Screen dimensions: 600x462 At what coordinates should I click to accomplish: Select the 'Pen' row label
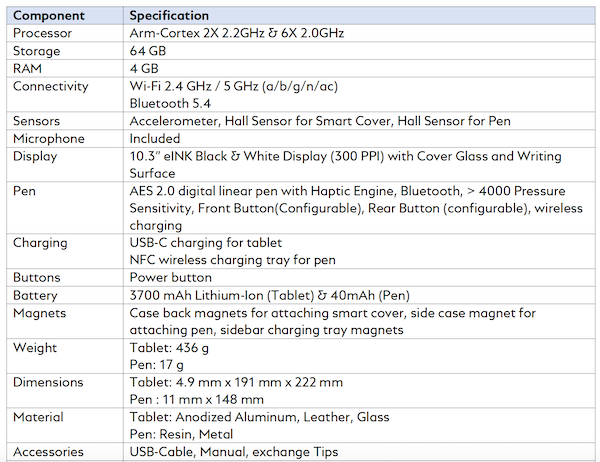coord(24,191)
